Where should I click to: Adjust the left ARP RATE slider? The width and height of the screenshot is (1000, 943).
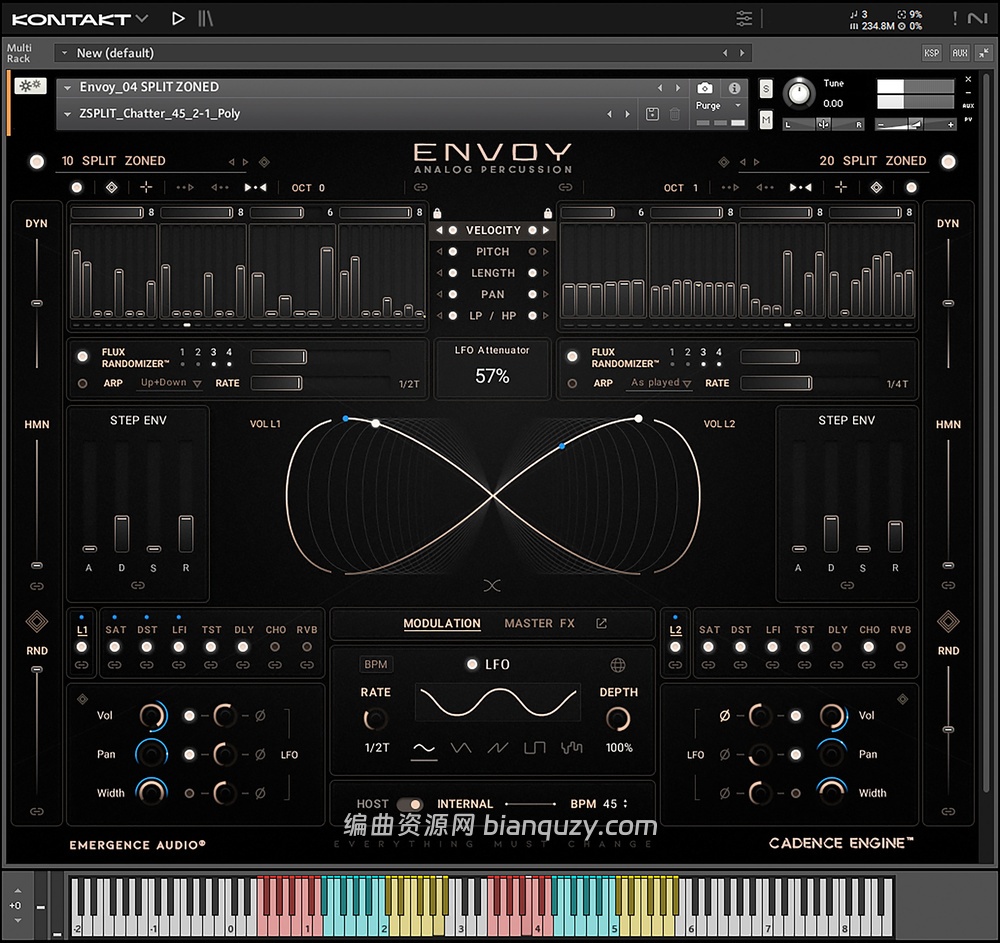[321, 383]
